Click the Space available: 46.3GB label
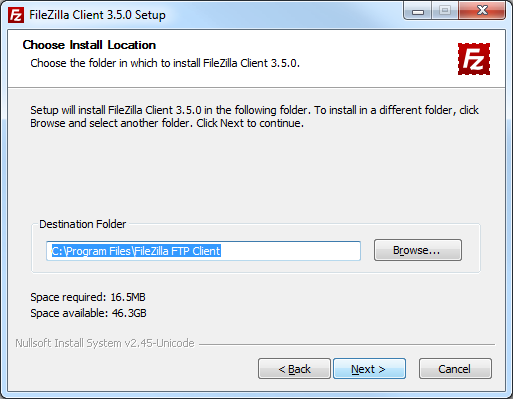The height and width of the screenshot is (399, 513). [x=88, y=313]
